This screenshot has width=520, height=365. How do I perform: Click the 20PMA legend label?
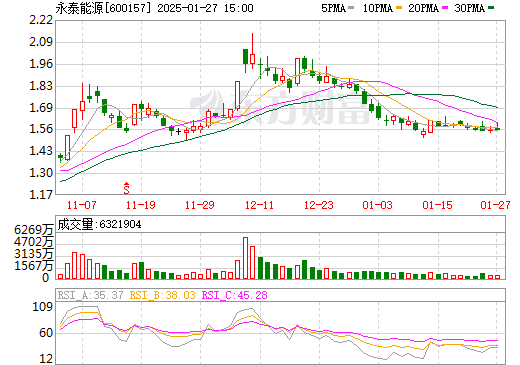[x=423, y=8]
